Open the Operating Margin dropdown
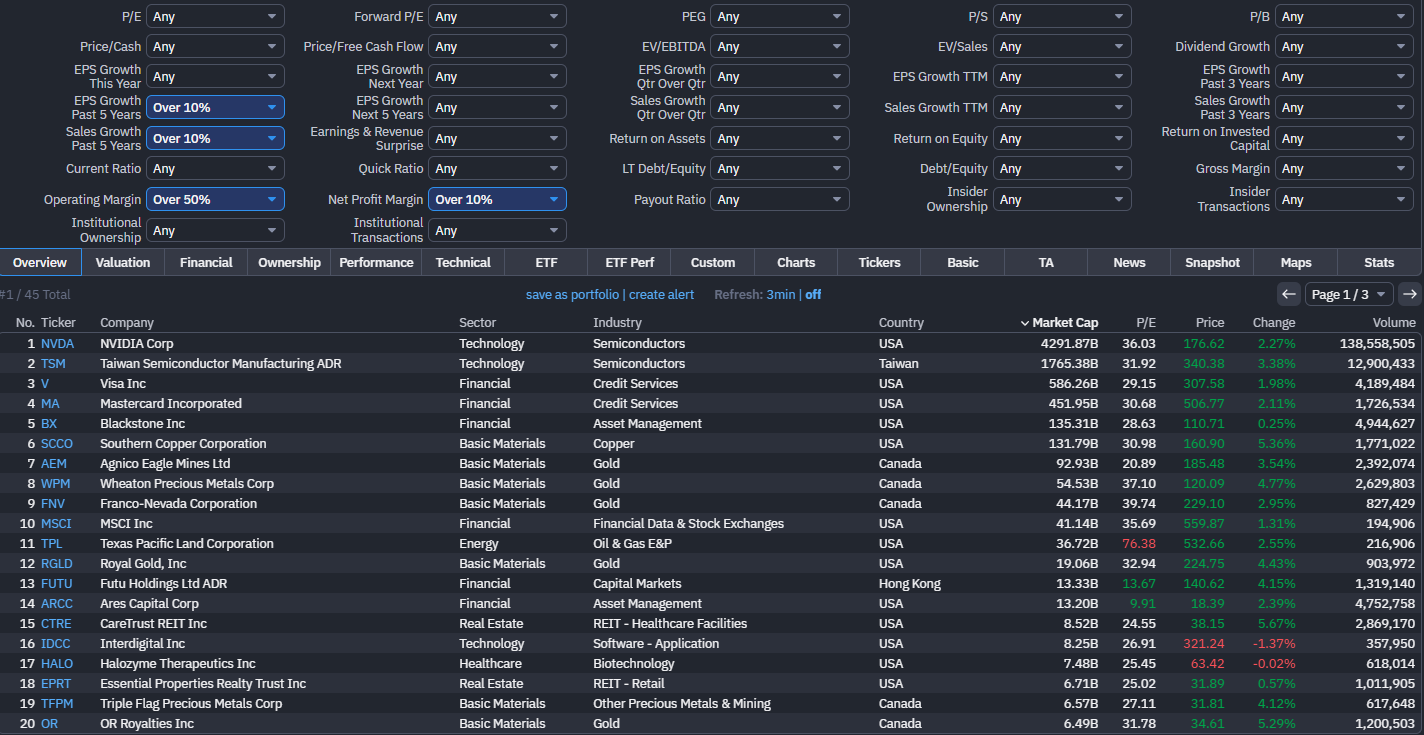1424x735 pixels. click(x=215, y=200)
